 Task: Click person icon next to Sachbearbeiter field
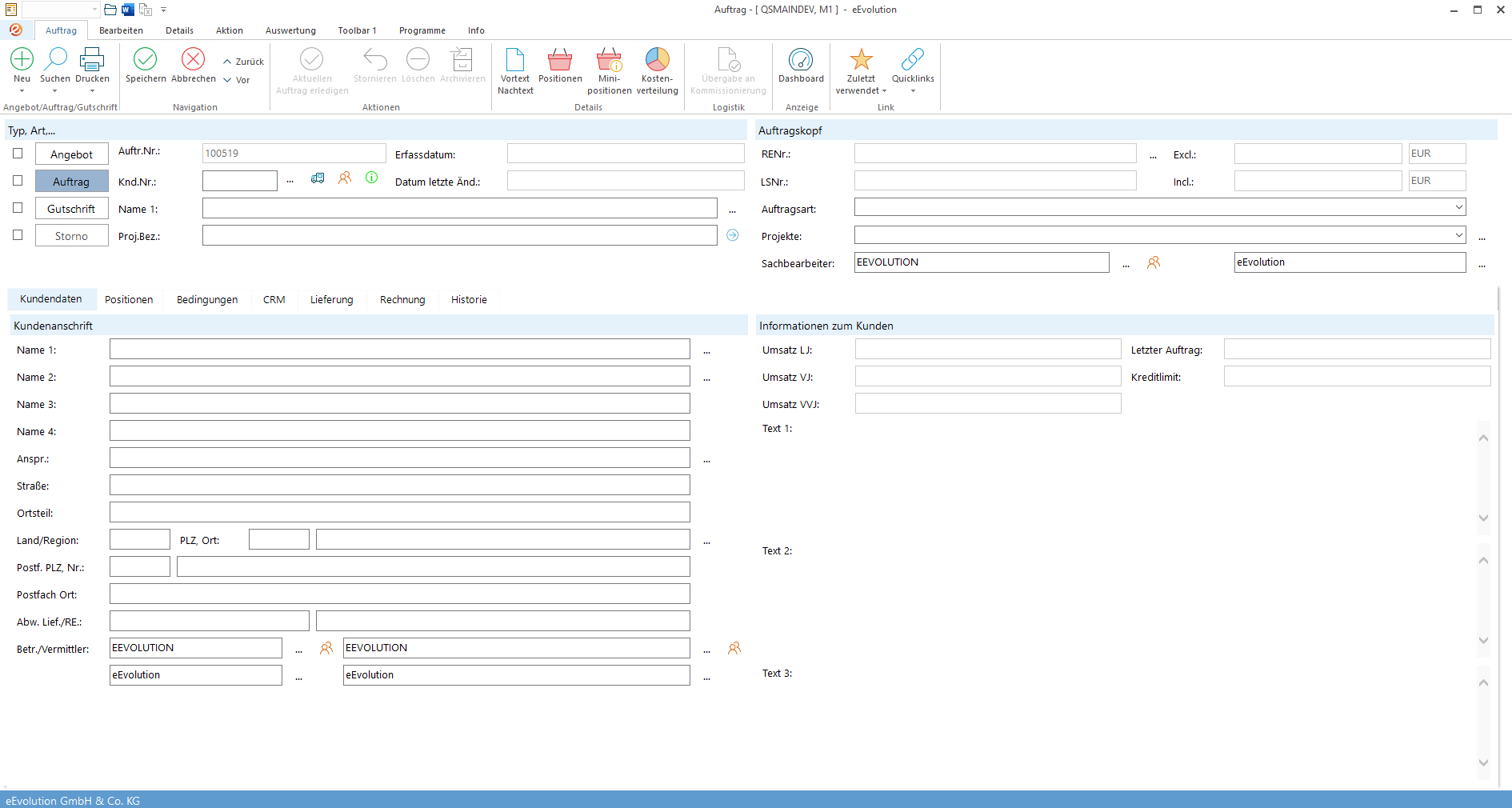coord(1154,262)
